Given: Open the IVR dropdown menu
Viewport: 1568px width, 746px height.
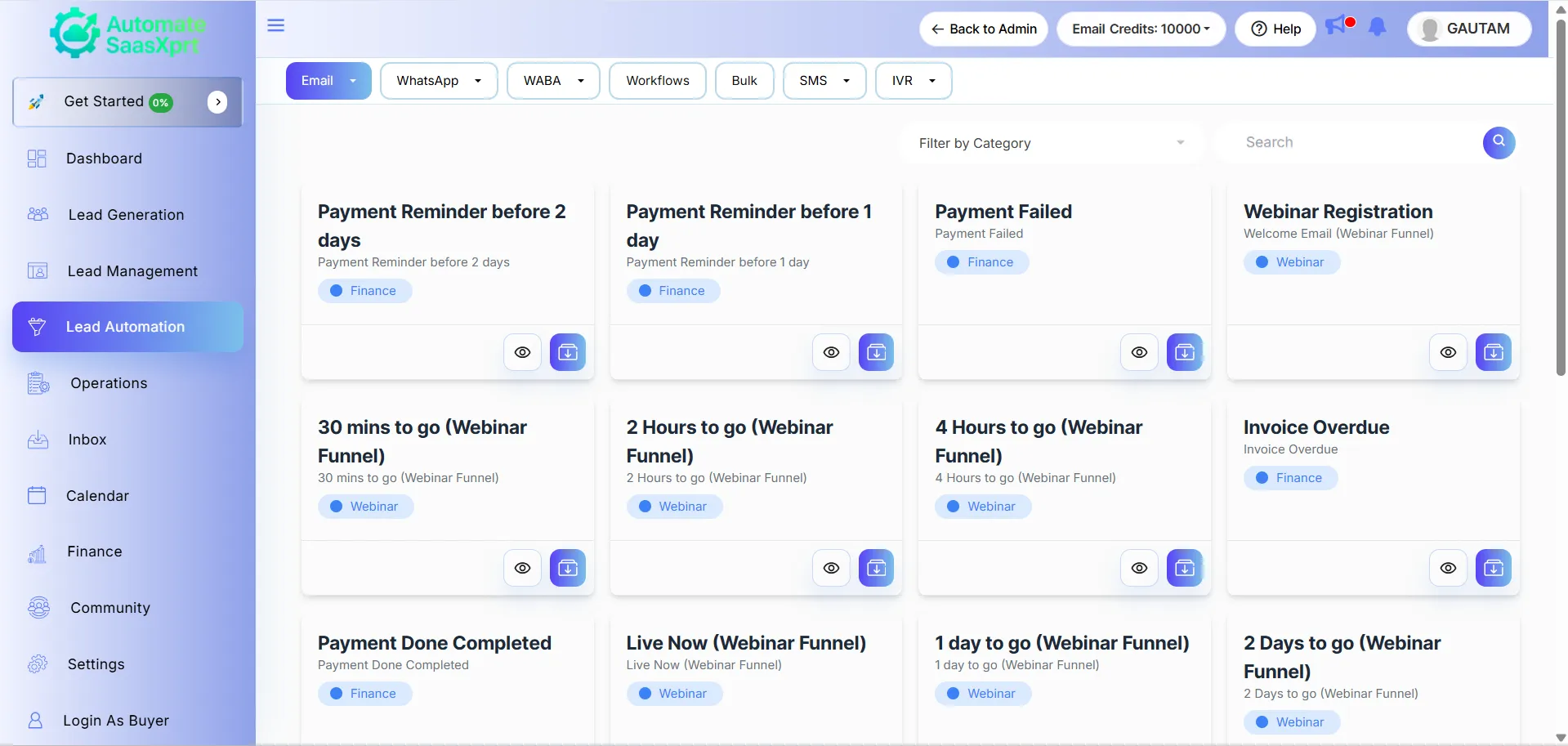Looking at the screenshot, I should click(914, 81).
